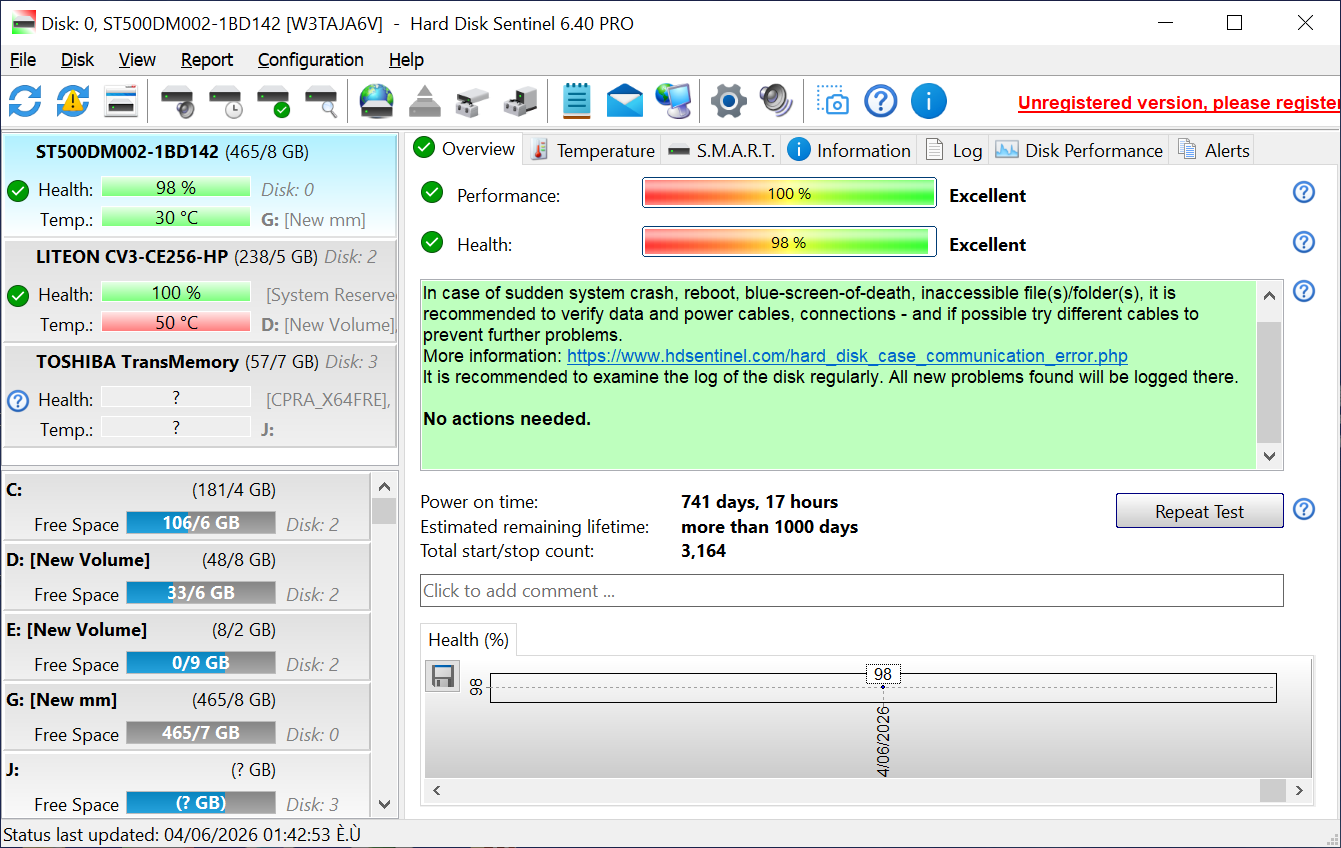The width and height of the screenshot is (1341, 848).
Task: Open the Disk menu
Action: [x=77, y=60]
